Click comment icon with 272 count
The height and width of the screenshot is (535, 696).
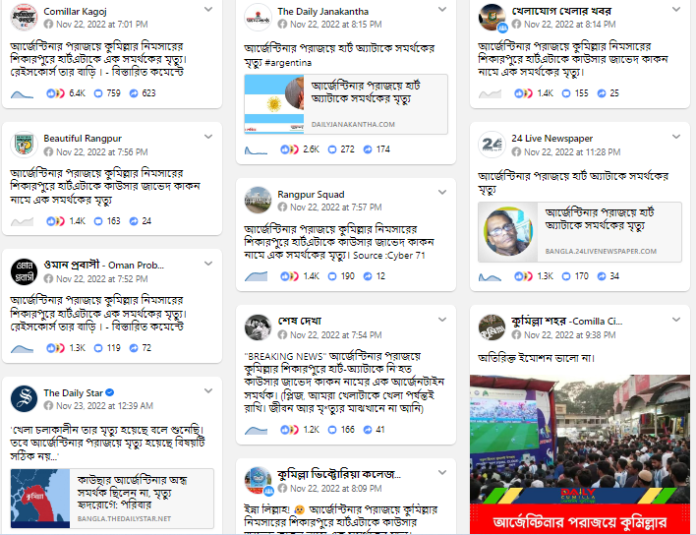click(332, 150)
